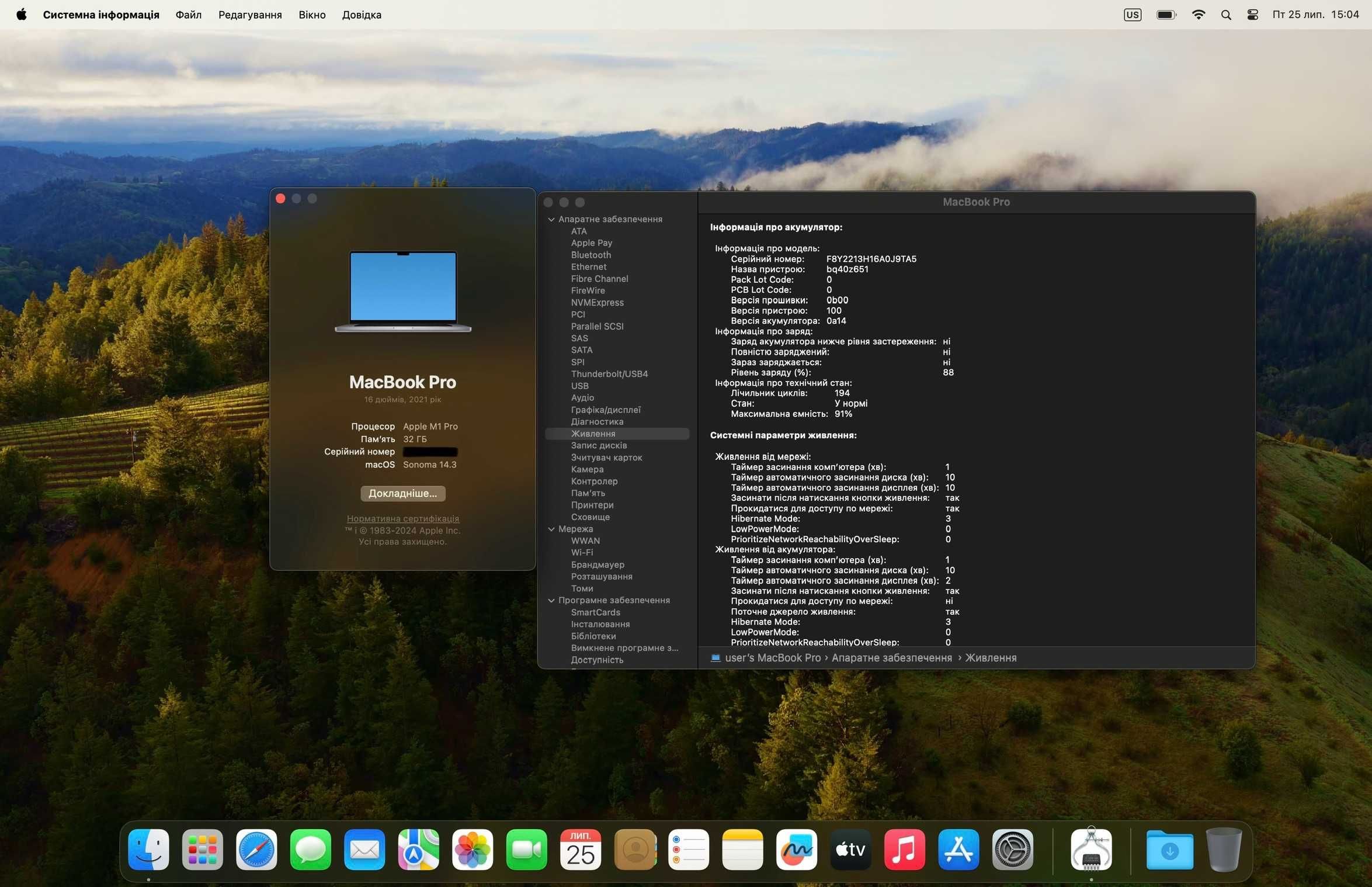1372x887 pixels.
Task: Open Control Center icon
Action: tap(1252, 15)
